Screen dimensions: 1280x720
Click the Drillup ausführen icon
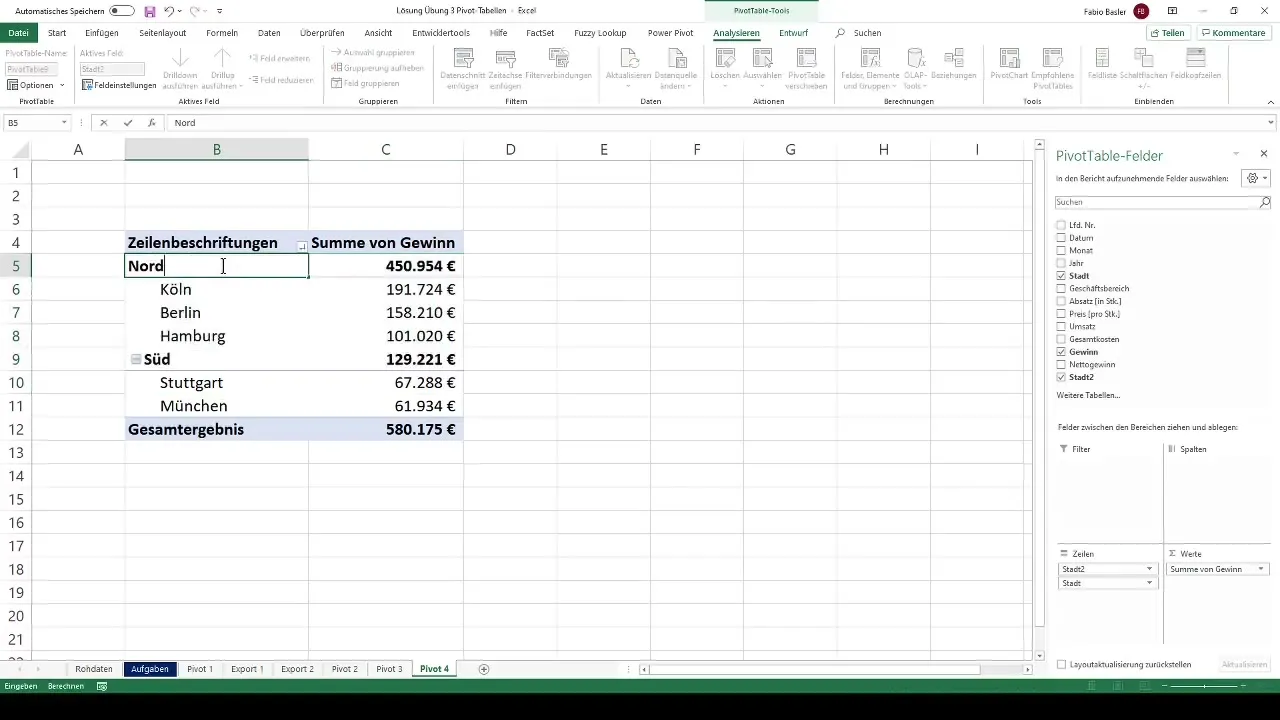(x=223, y=58)
